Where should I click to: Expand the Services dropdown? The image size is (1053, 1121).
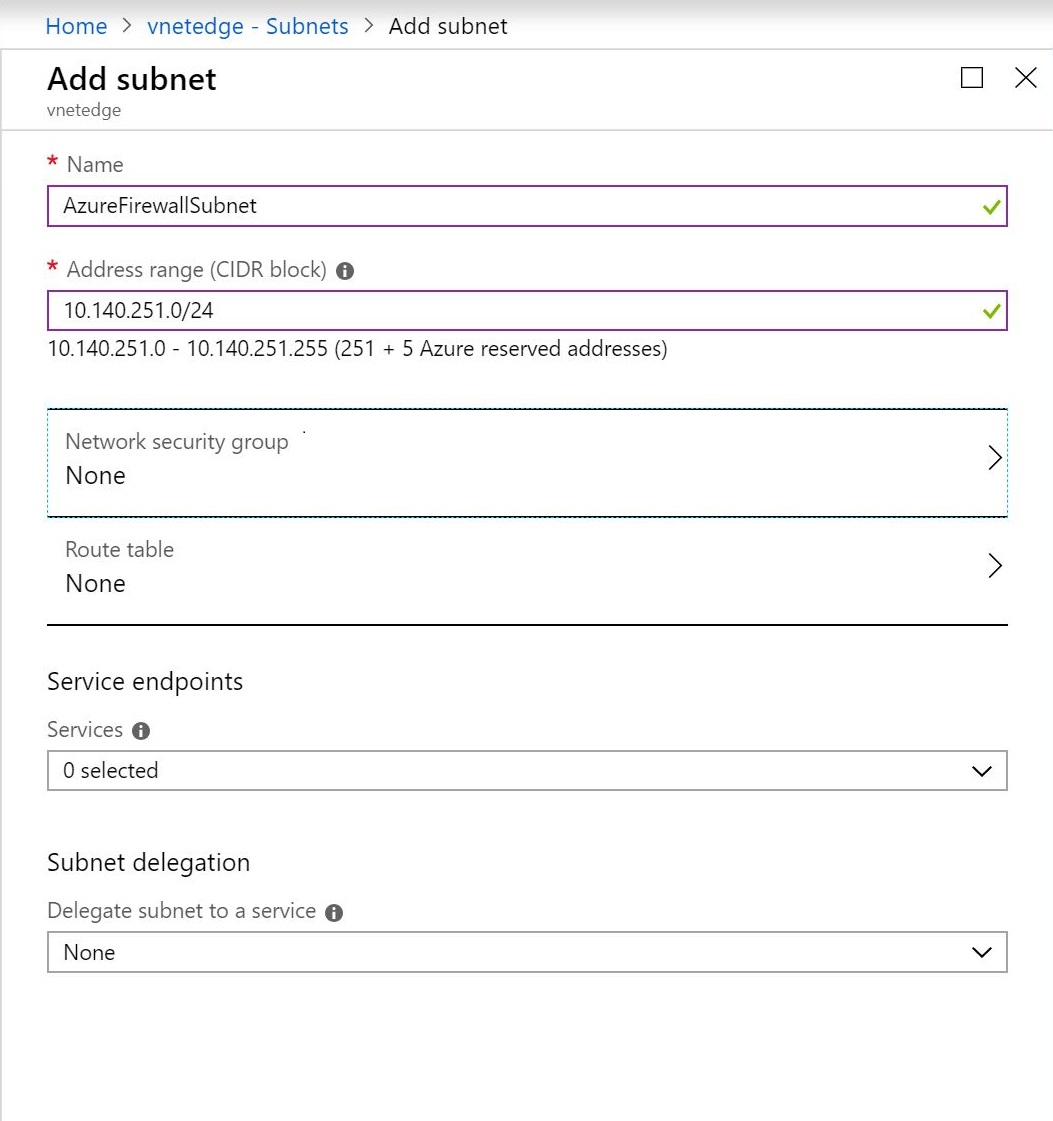coord(527,771)
